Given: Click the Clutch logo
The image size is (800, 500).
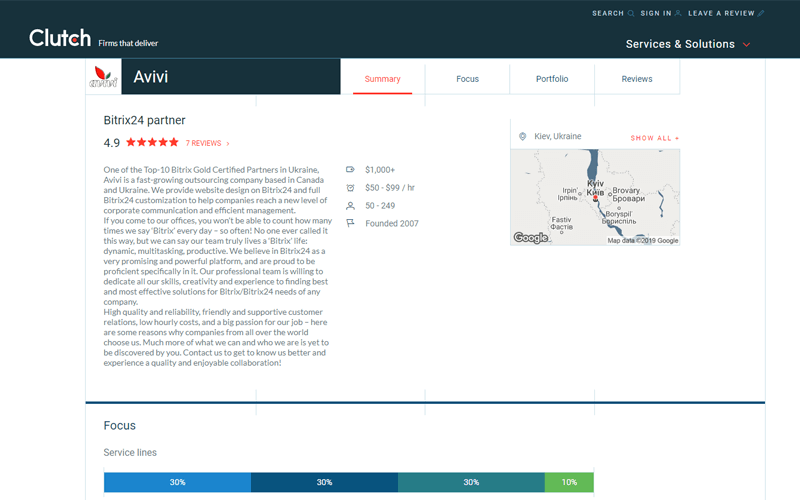Looking at the screenshot, I should tap(60, 38).
